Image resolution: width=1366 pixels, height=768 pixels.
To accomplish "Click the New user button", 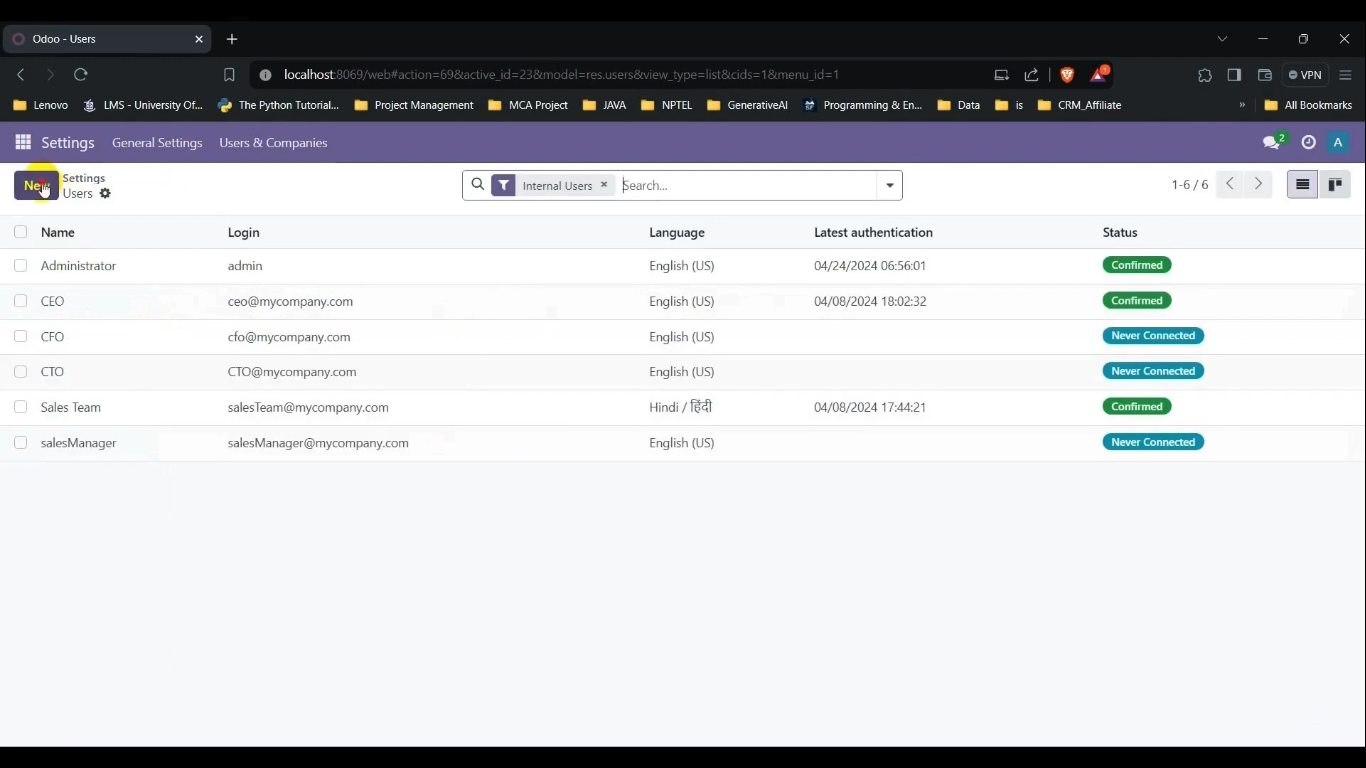I will (36, 185).
